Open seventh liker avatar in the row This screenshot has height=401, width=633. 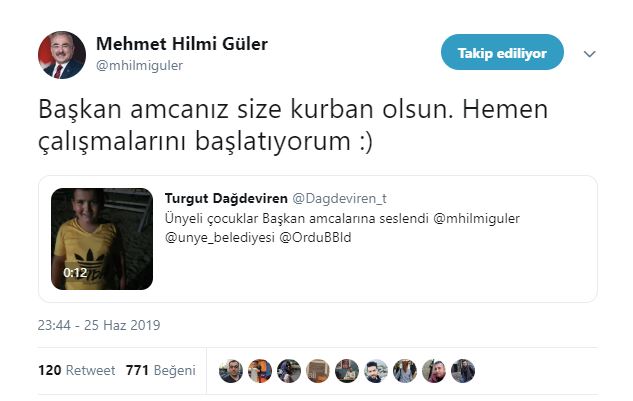[405, 371]
